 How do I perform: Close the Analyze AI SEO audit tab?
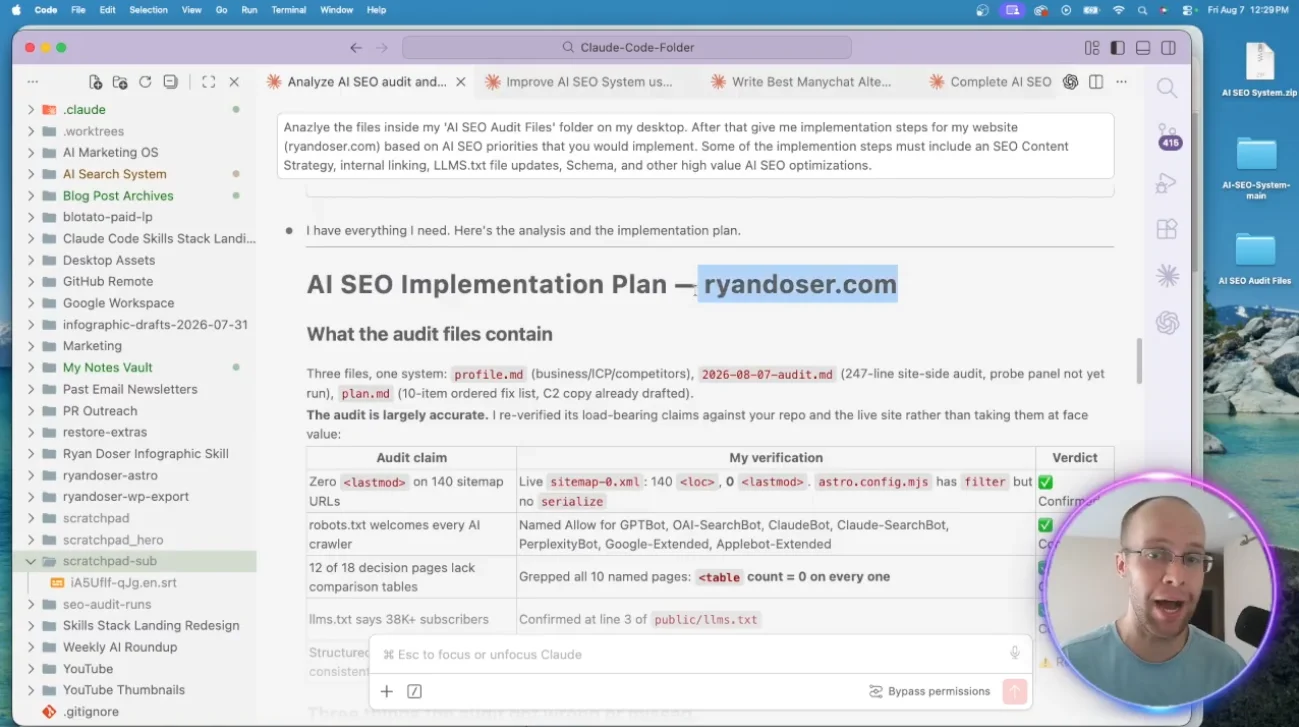(460, 82)
